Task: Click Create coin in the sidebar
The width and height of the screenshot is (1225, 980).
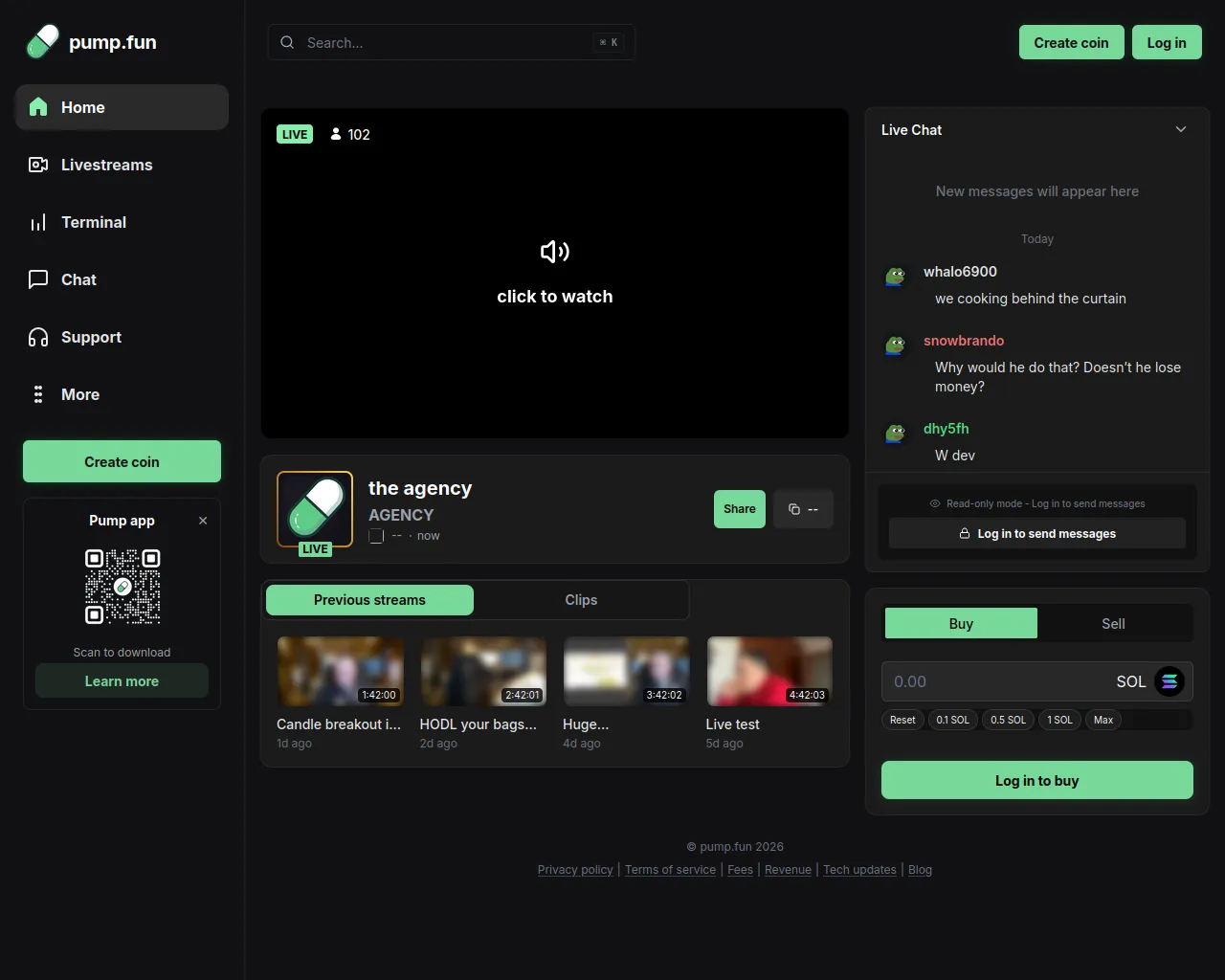Action: pyautogui.click(x=122, y=461)
